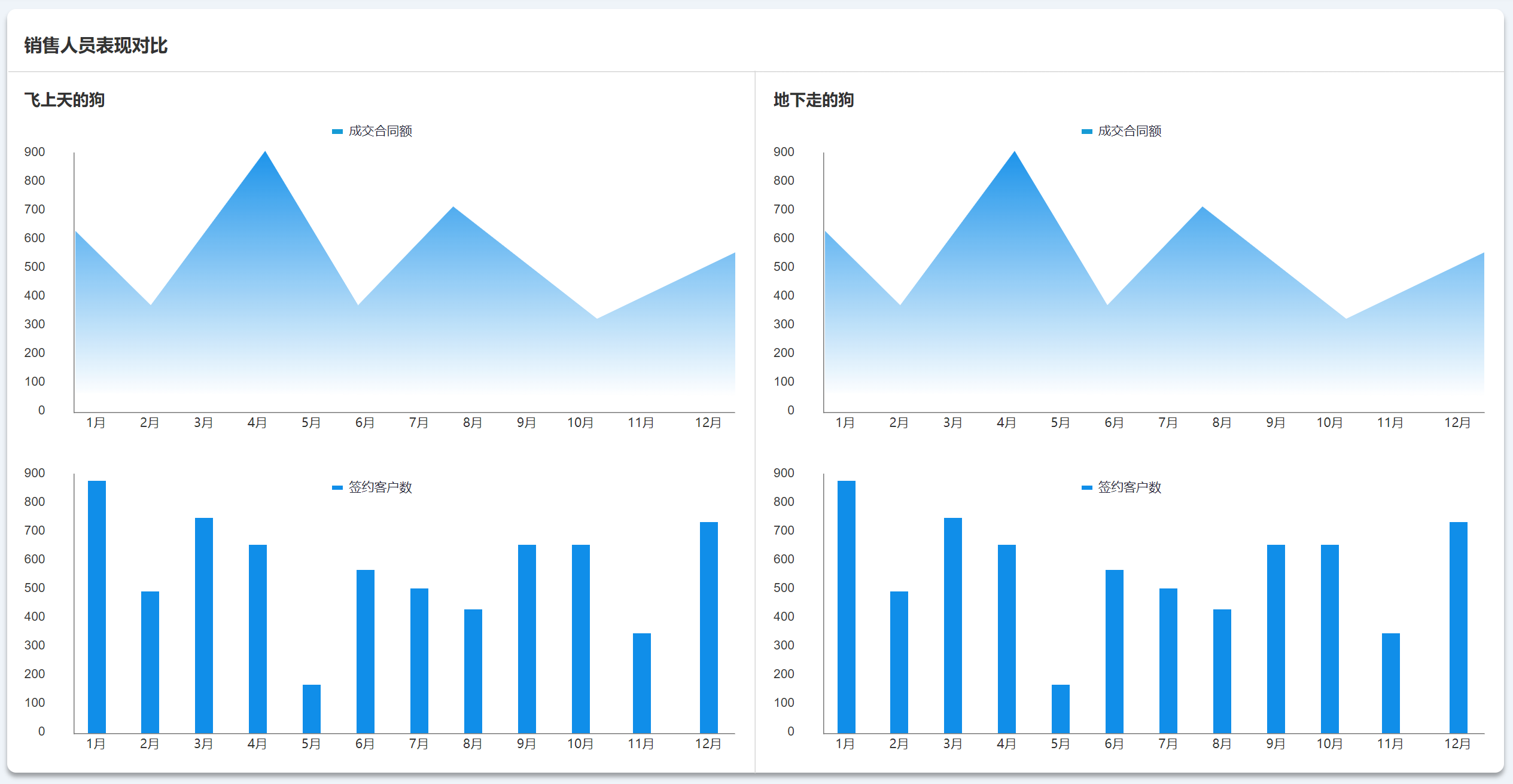1513x784 pixels.
Task: Click the 9月 bar in left bar chart
Action: point(527,639)
